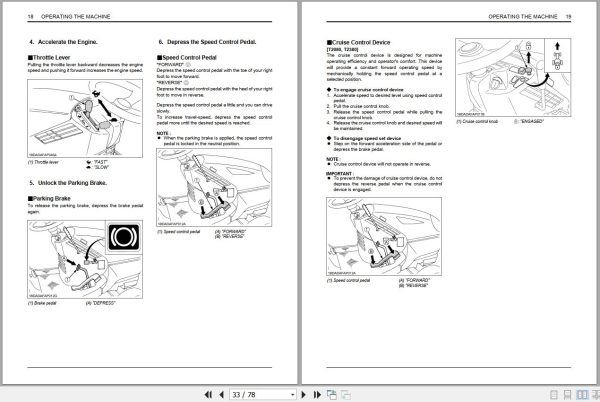
Task: Click the page 19 header 'OPERATING THE MACHINE'
Action: [523, 16]
